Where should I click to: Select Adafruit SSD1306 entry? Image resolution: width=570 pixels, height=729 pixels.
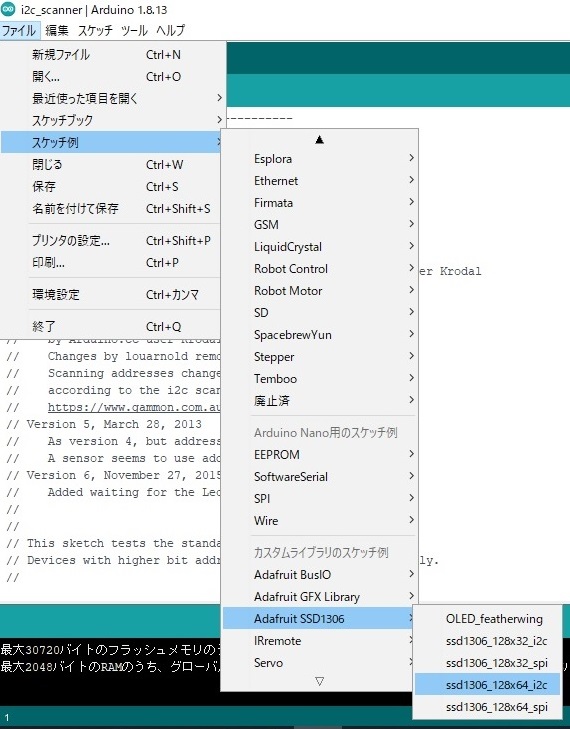pyautogui.click(x=319, y=618)
